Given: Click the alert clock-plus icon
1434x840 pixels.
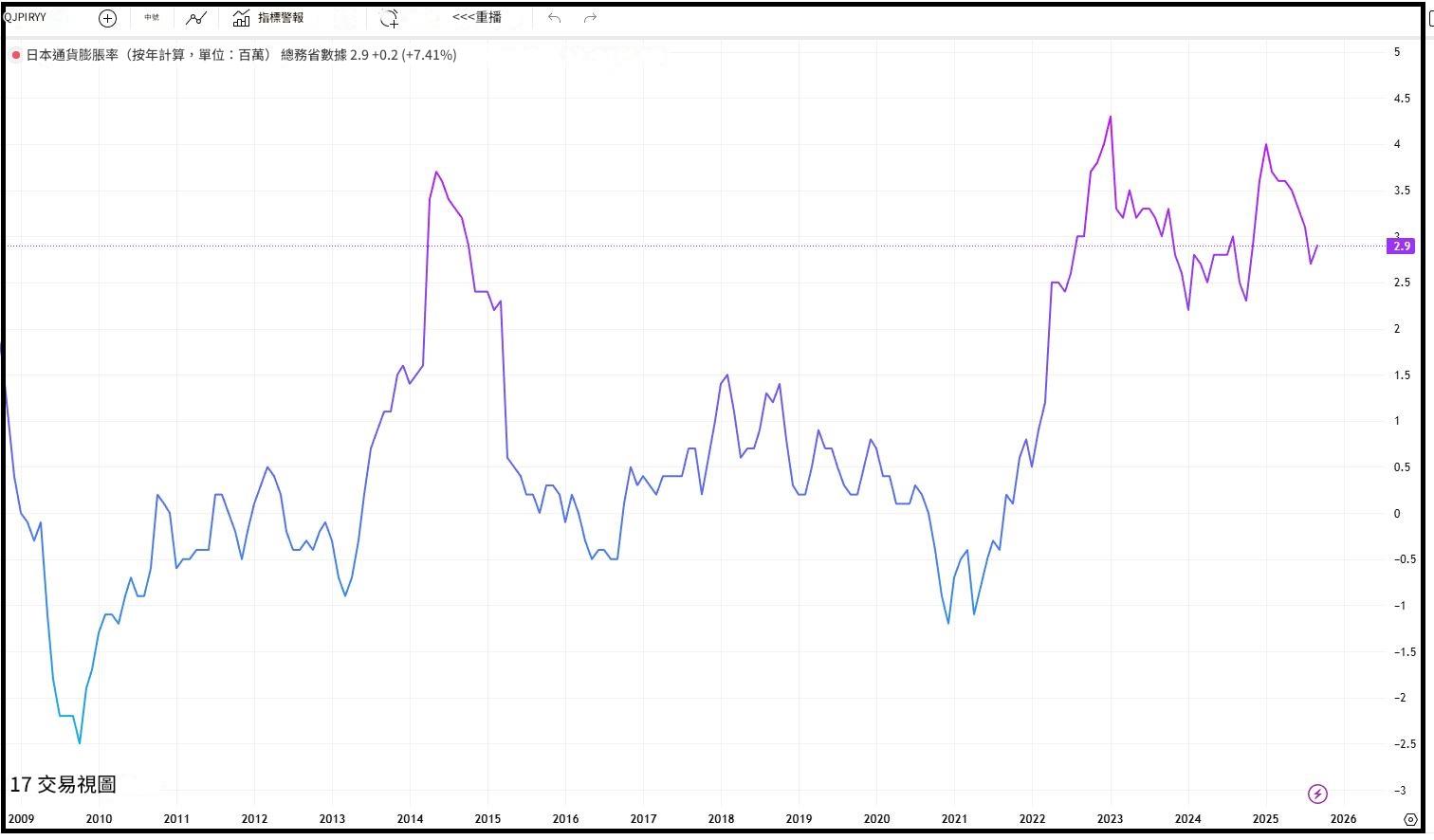Looking at the screenshot, I should [x=389, y=18].
